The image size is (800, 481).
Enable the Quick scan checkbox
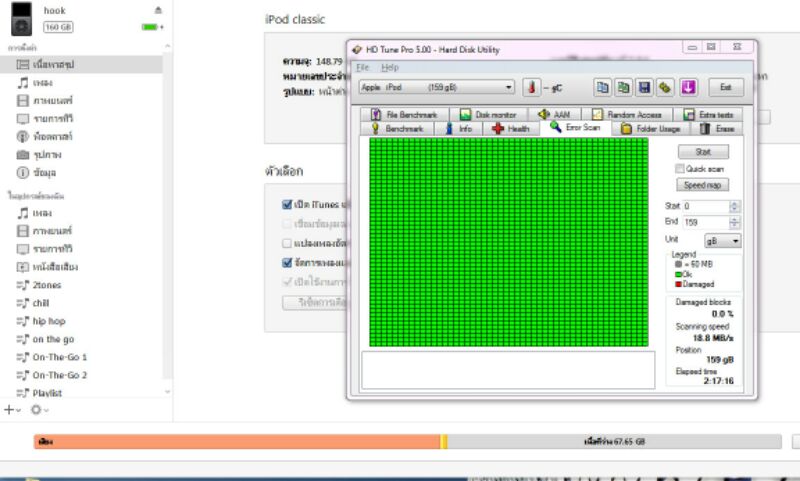tap(680, 169)
